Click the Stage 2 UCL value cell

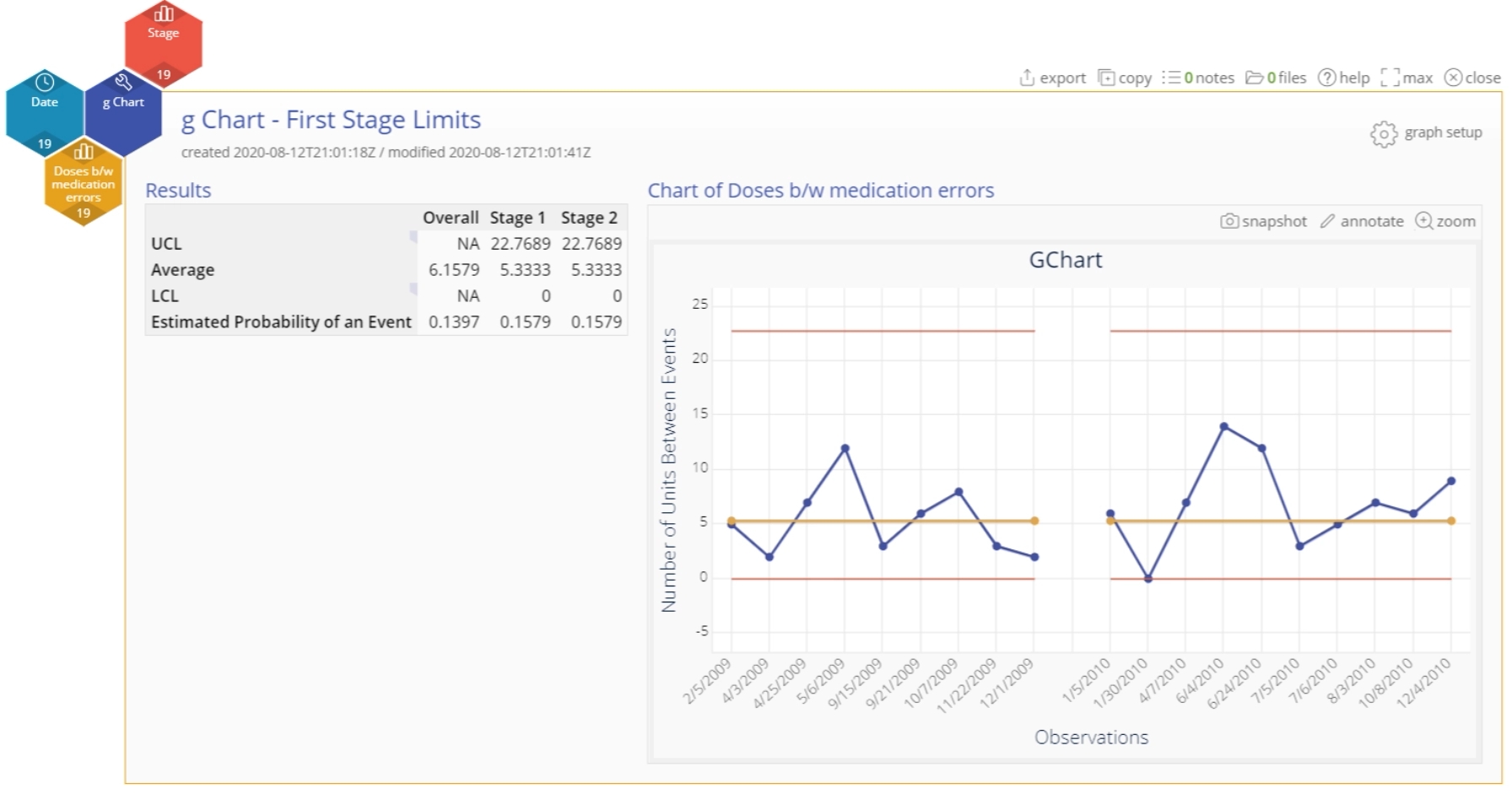(591, 244)
